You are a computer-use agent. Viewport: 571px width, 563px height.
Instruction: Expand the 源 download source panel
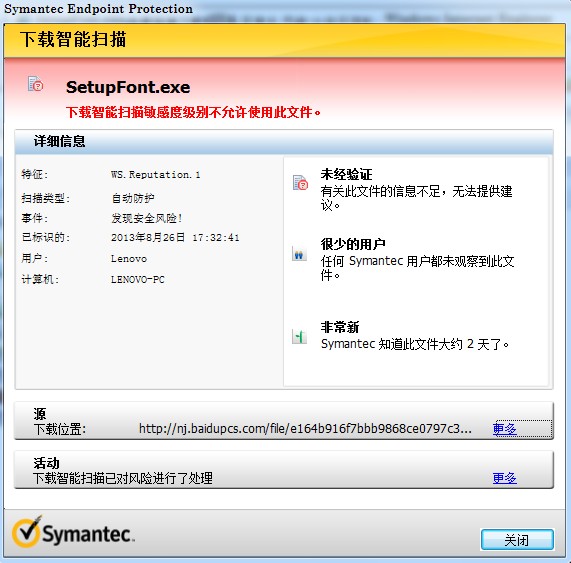(284, 421)
